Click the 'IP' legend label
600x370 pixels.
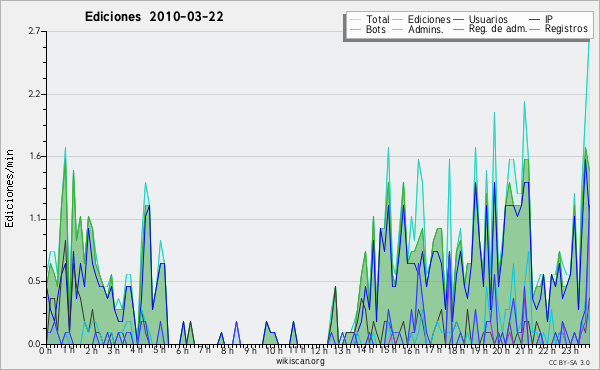coord(549,19)
